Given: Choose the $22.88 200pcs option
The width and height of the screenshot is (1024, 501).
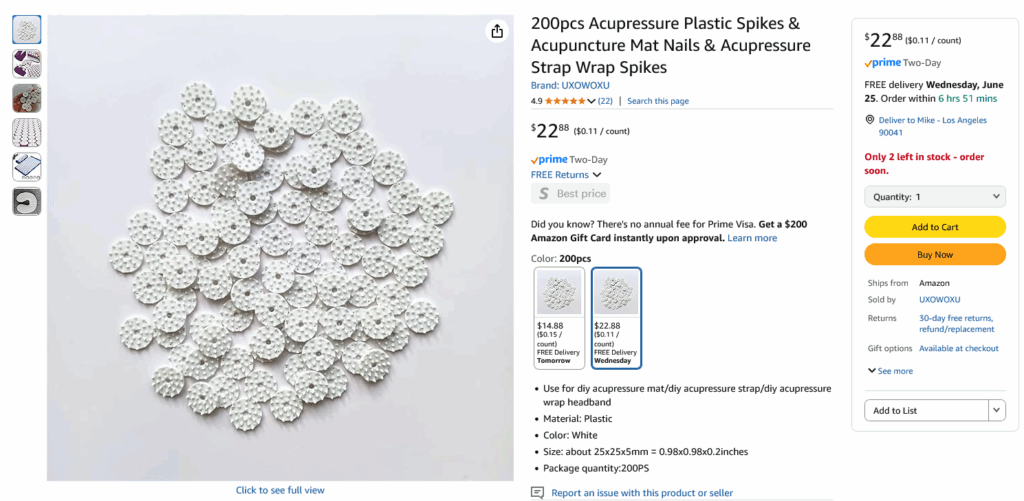Looking at the screenshot, I should (616, 318).
